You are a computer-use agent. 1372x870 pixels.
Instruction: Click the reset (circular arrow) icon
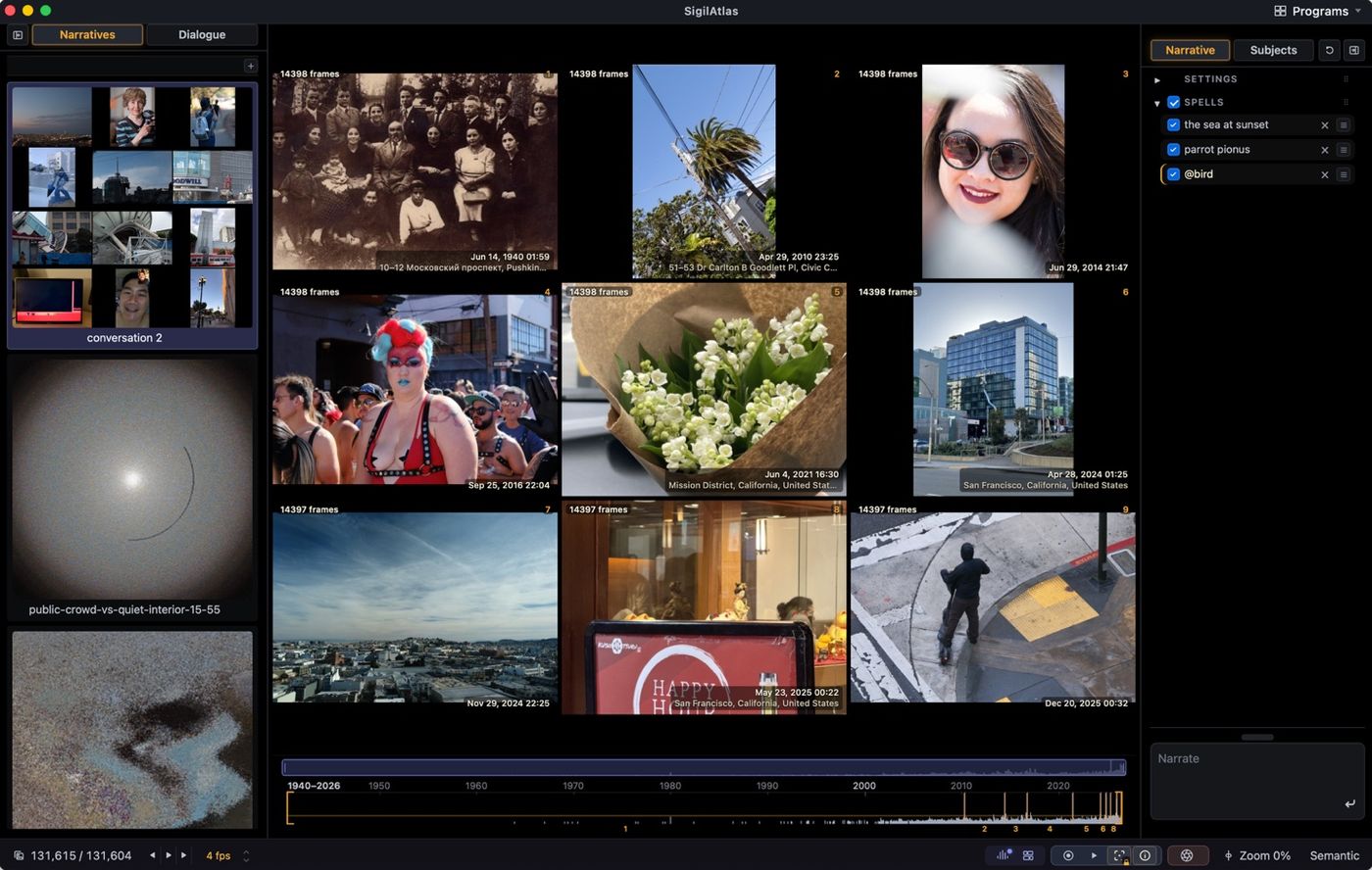tap(1330, 50)
